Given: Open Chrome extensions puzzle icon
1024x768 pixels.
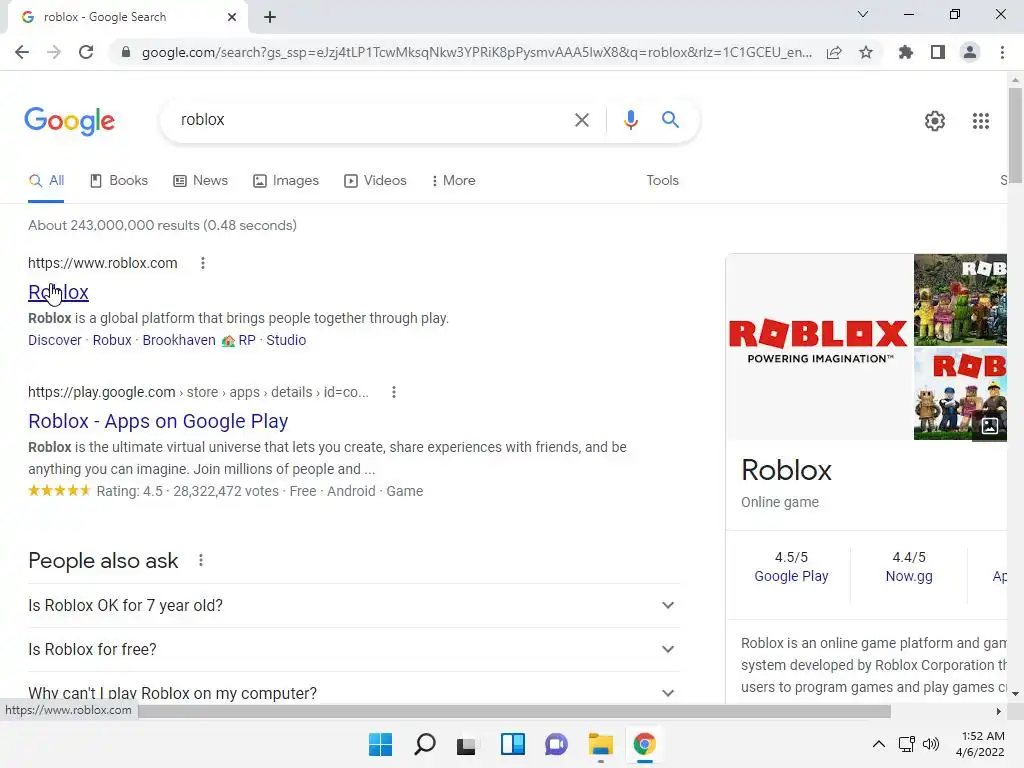Looking at the screenshot, I should 905,52.
